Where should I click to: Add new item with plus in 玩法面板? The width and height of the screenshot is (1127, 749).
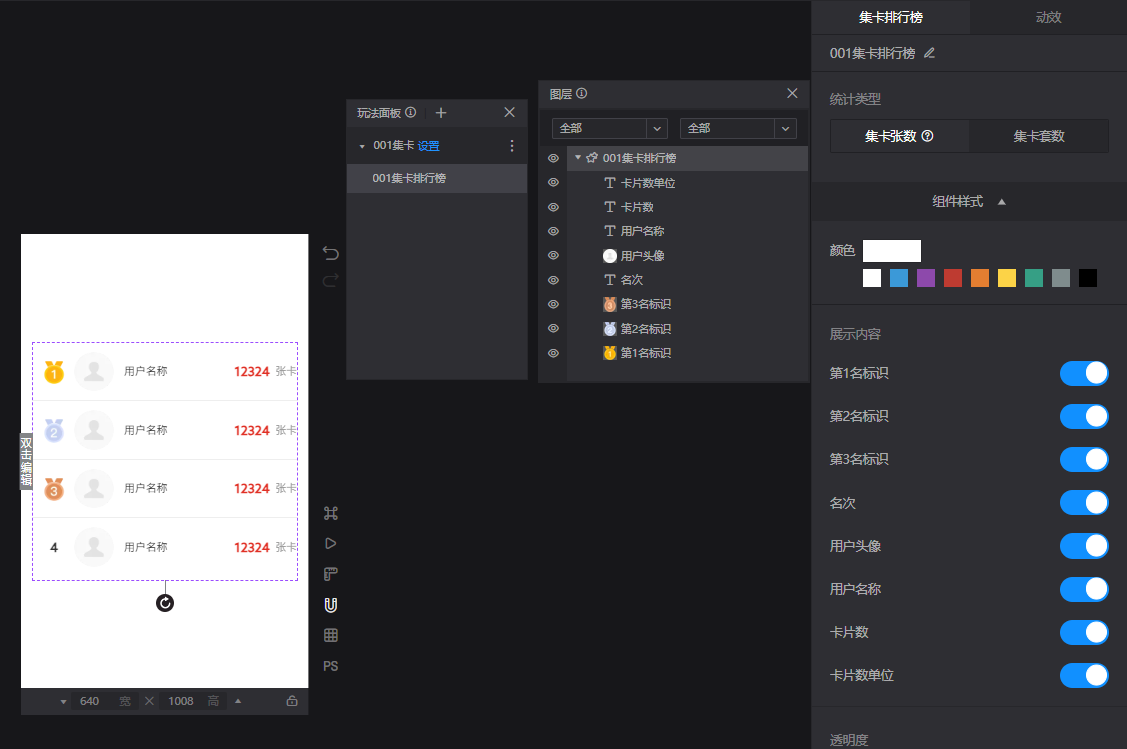441,113
